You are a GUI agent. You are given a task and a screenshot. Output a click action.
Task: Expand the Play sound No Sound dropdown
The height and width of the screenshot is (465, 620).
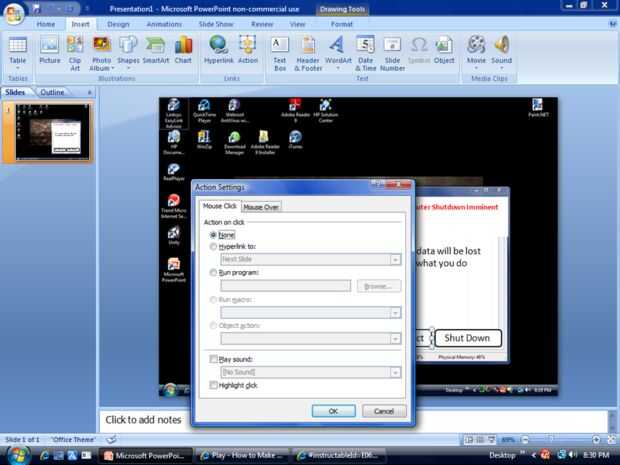395,372
